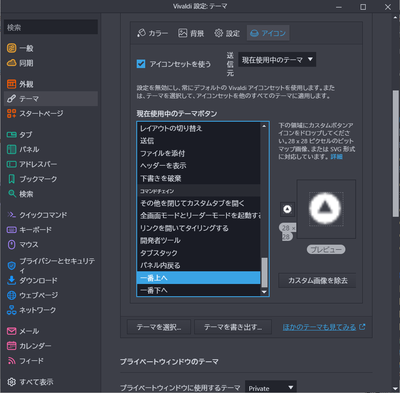
Task: Click the カスタム画像を除去 button
Action: click(317, 281)
